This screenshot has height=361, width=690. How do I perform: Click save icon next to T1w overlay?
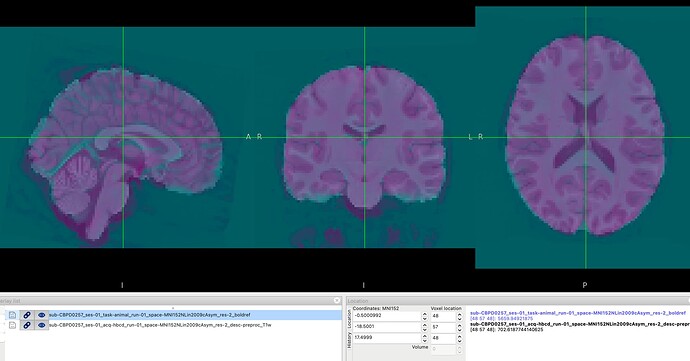click(12, 325)
